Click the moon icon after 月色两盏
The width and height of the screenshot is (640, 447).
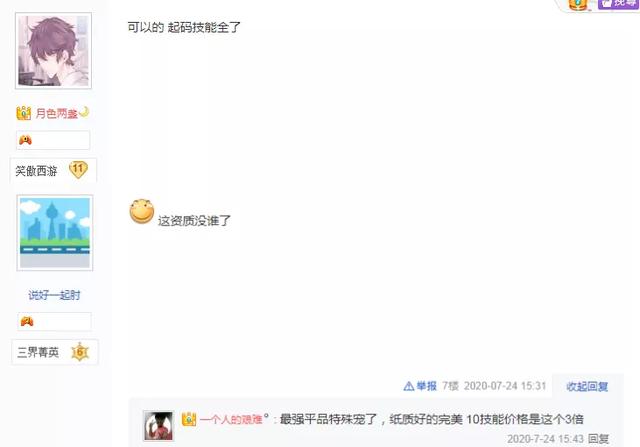pos(84,111)
